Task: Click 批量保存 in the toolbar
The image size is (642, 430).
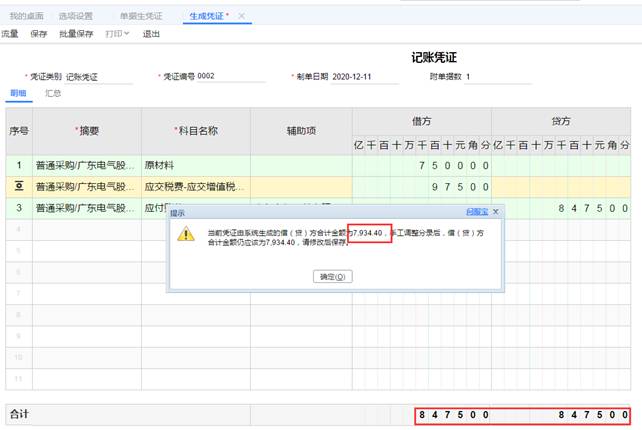Action: pyautogui.click(x=76, y=34)
